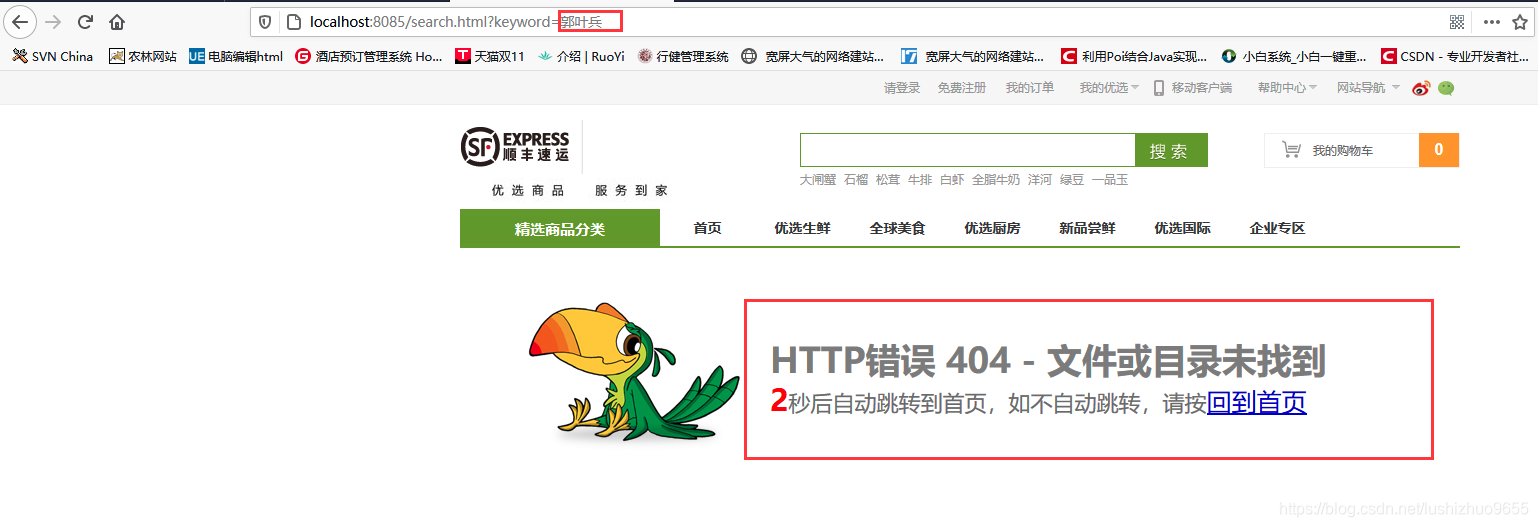This screenshot has height=527, width=1538.
Task: Click the Weibo icon in top bar
Action: click(1421, 88)
